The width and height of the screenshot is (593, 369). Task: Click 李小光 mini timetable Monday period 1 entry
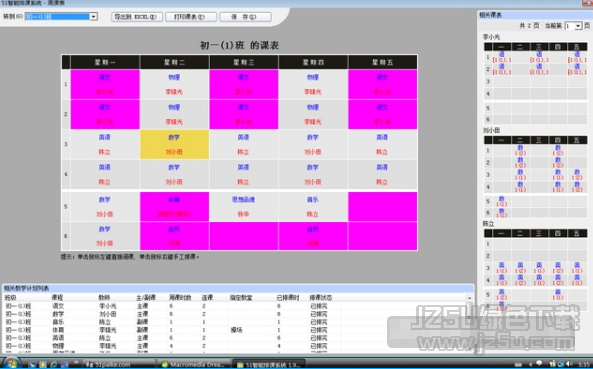click(502, 57)
